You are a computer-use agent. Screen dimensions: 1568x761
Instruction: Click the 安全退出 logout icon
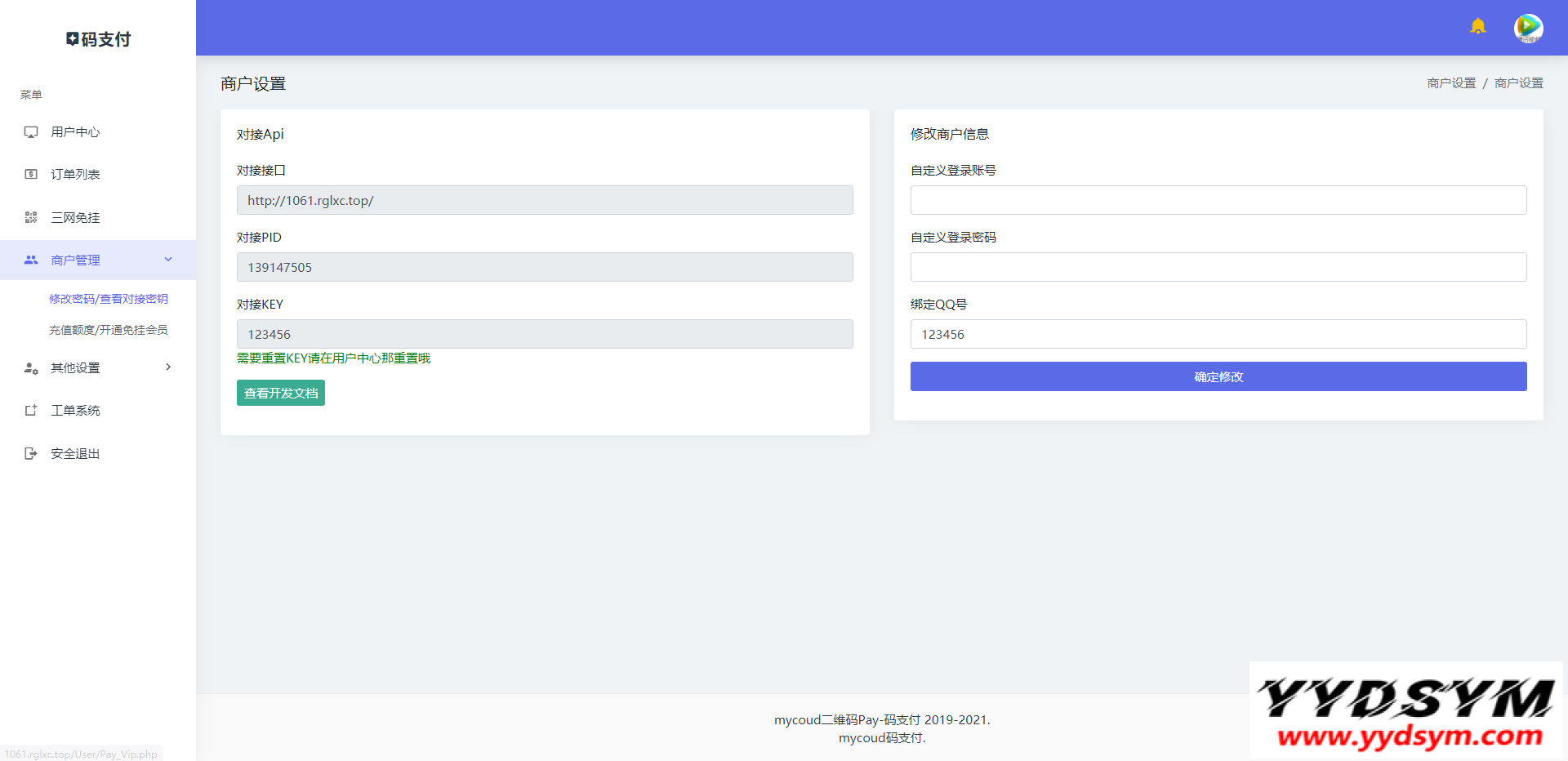point(31,453)
